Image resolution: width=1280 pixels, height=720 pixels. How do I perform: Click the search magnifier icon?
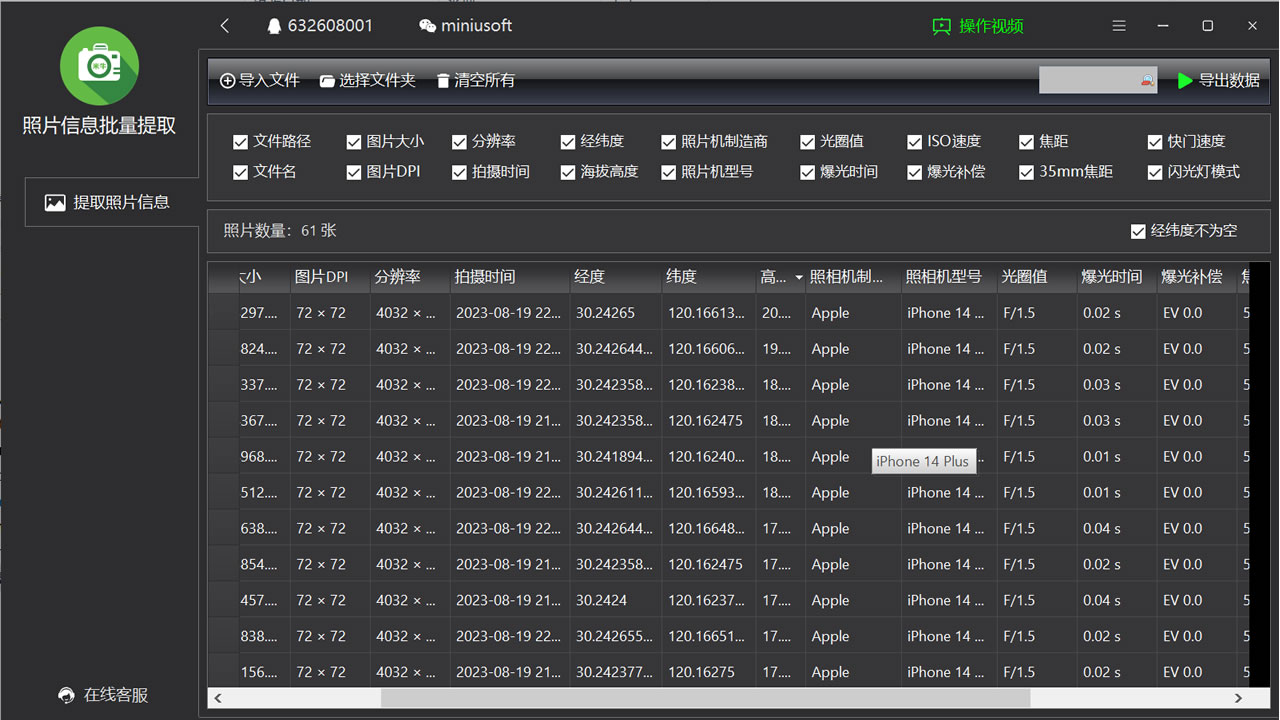click(1148, 81)
